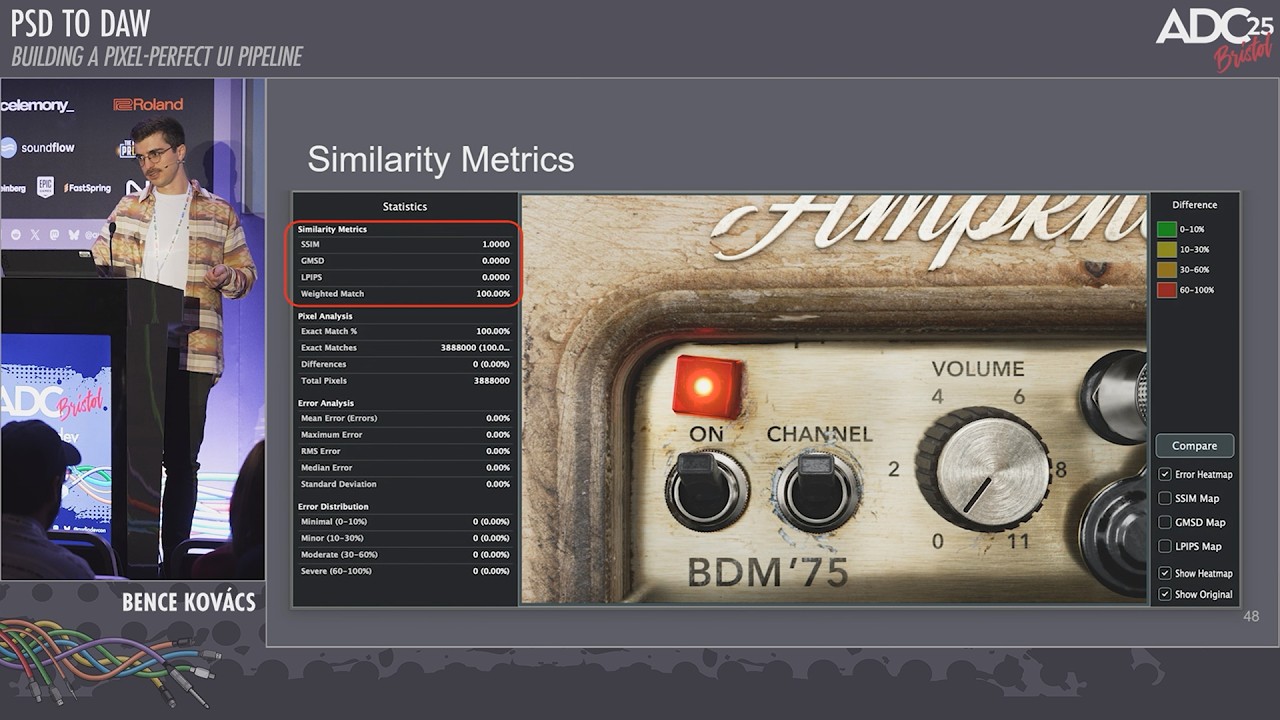Choose the 30–60% difference color swatch

pyautogui.click(x=1166, y=269)
